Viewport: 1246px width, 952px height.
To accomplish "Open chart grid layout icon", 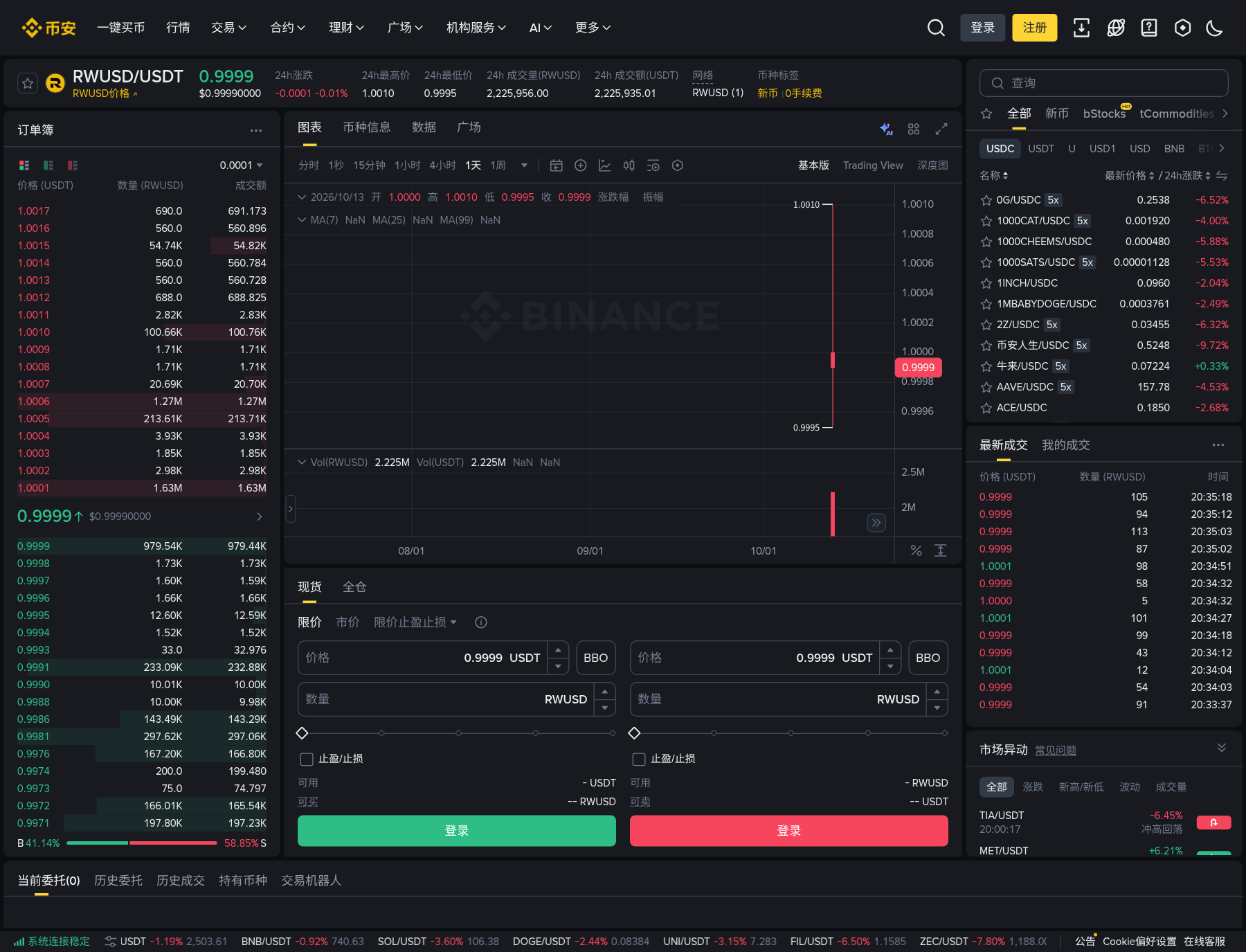I will [914, 129].
